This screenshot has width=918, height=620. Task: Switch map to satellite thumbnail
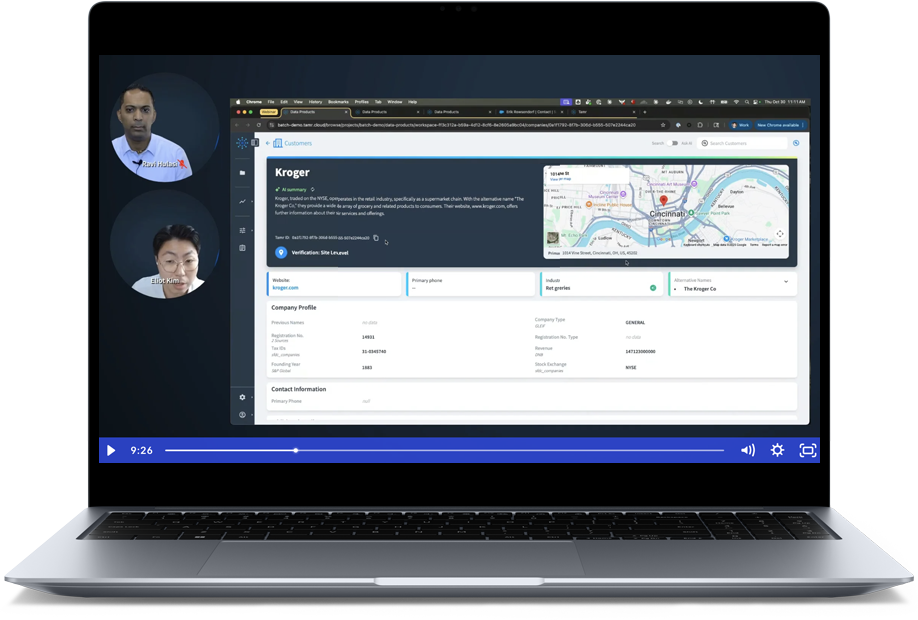[x=553, y=238]
